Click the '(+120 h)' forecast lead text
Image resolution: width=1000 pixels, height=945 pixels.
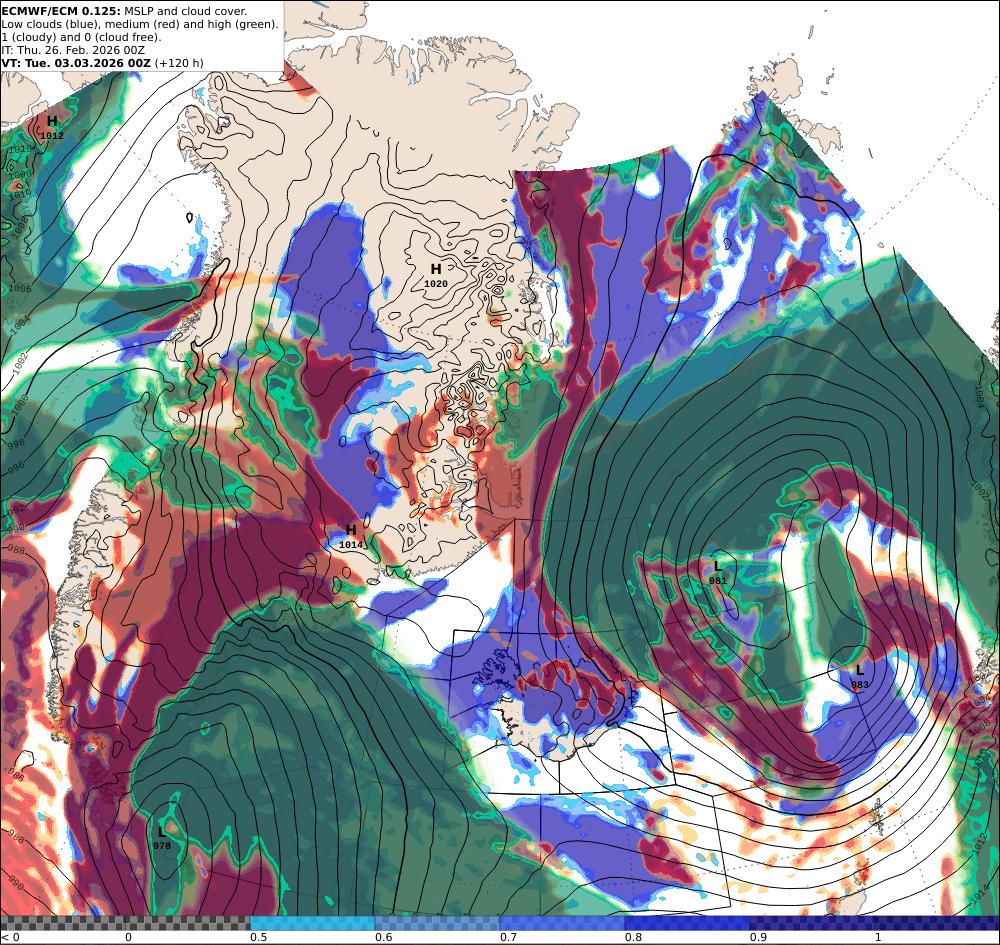(179, 63)
